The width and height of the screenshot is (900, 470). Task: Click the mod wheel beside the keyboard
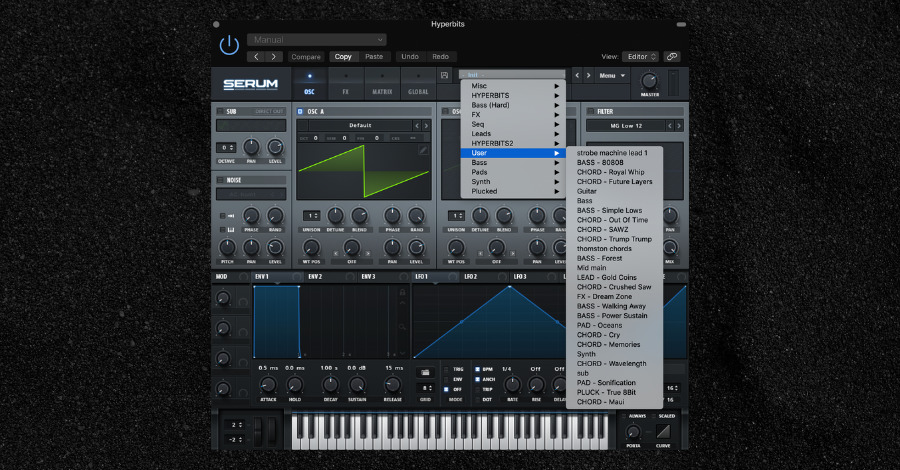[x=271, y=432]
